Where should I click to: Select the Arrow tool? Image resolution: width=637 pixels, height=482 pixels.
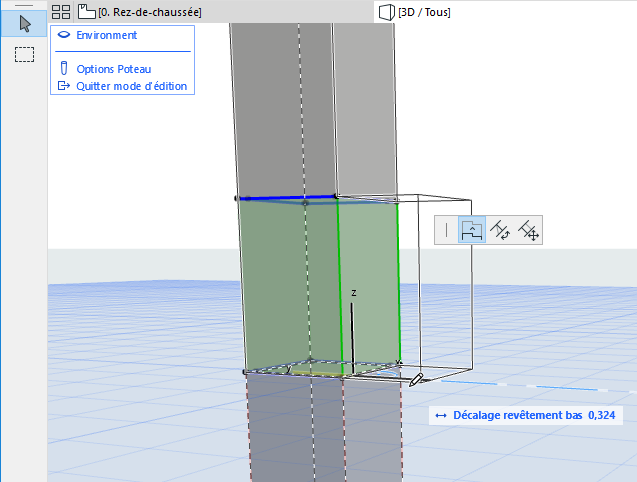tap(24, 24)
